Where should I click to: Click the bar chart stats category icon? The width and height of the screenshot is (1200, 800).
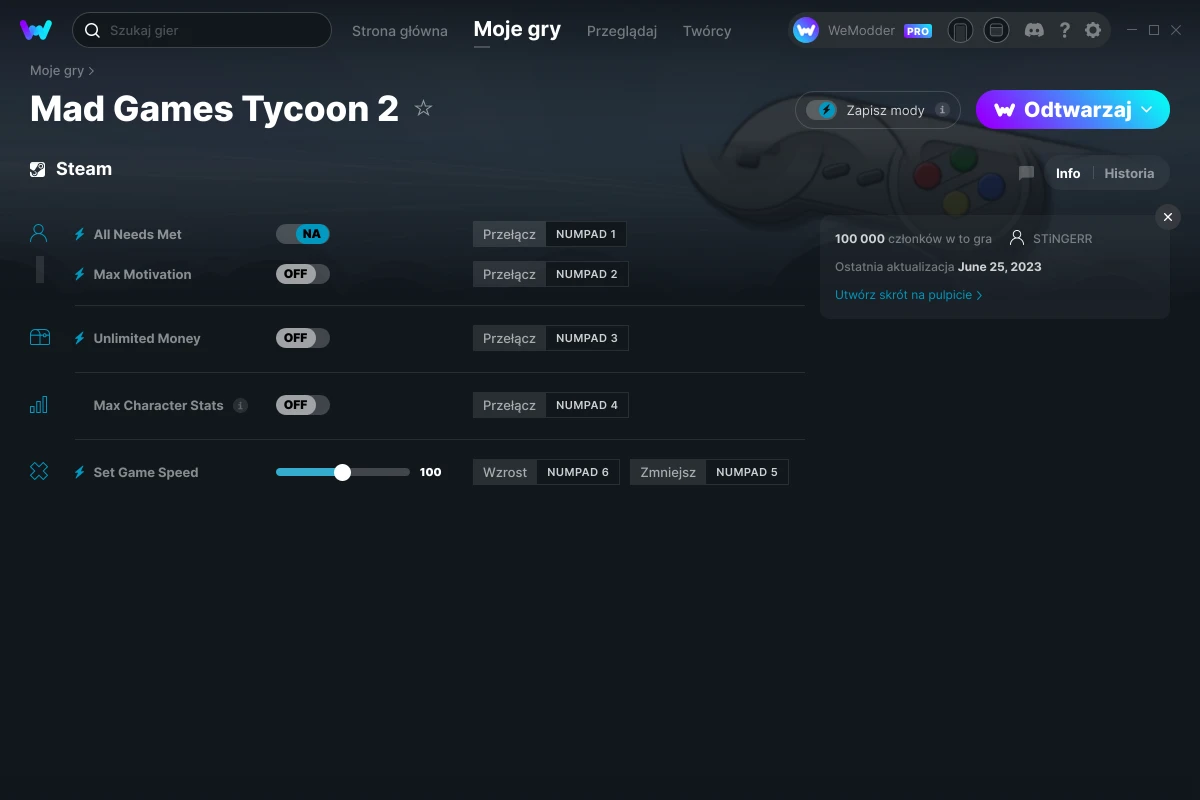point(39,405)
